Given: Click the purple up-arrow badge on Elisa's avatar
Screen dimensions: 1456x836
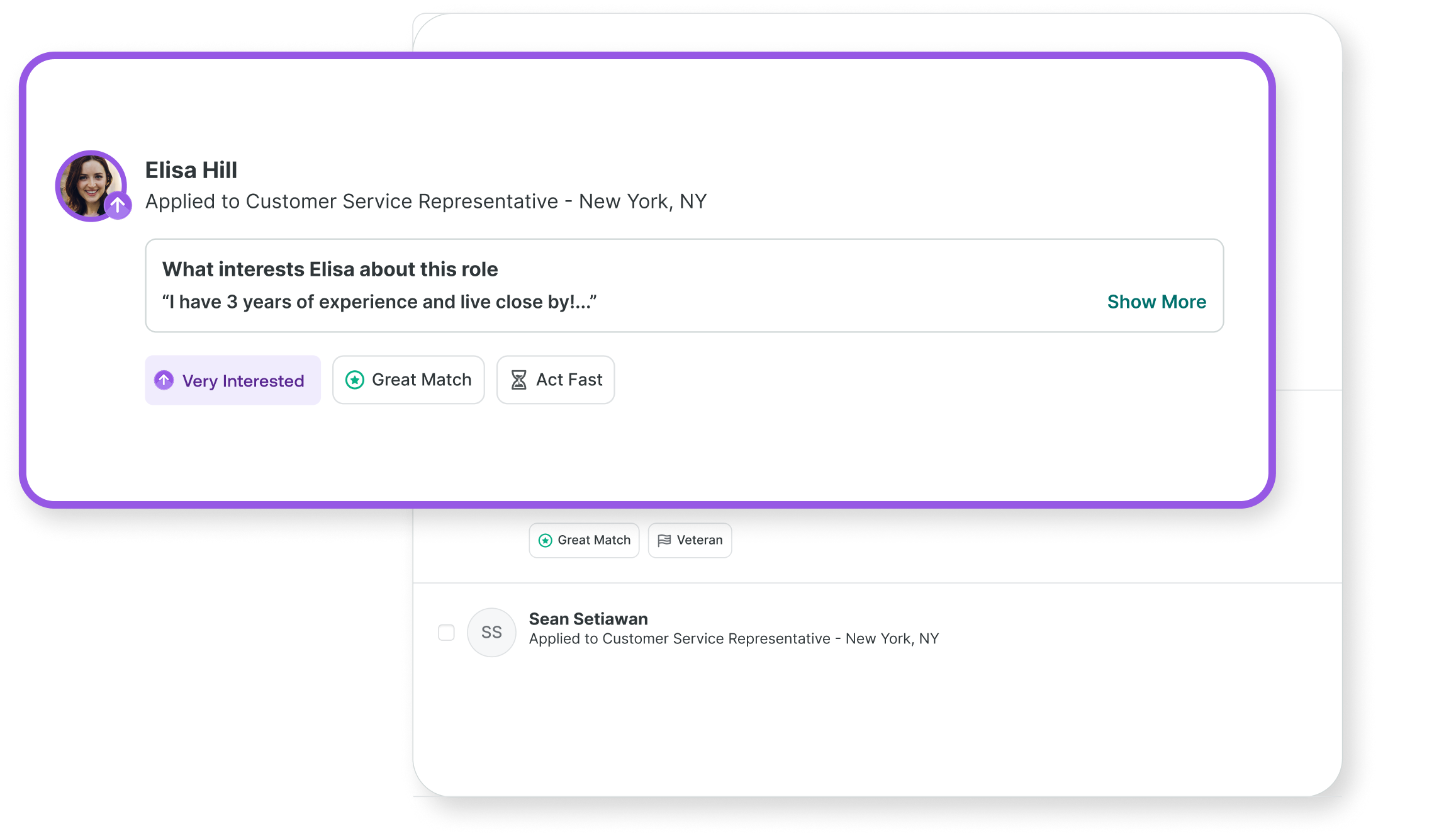Looking at the screenshot, I should click(118, 205).
